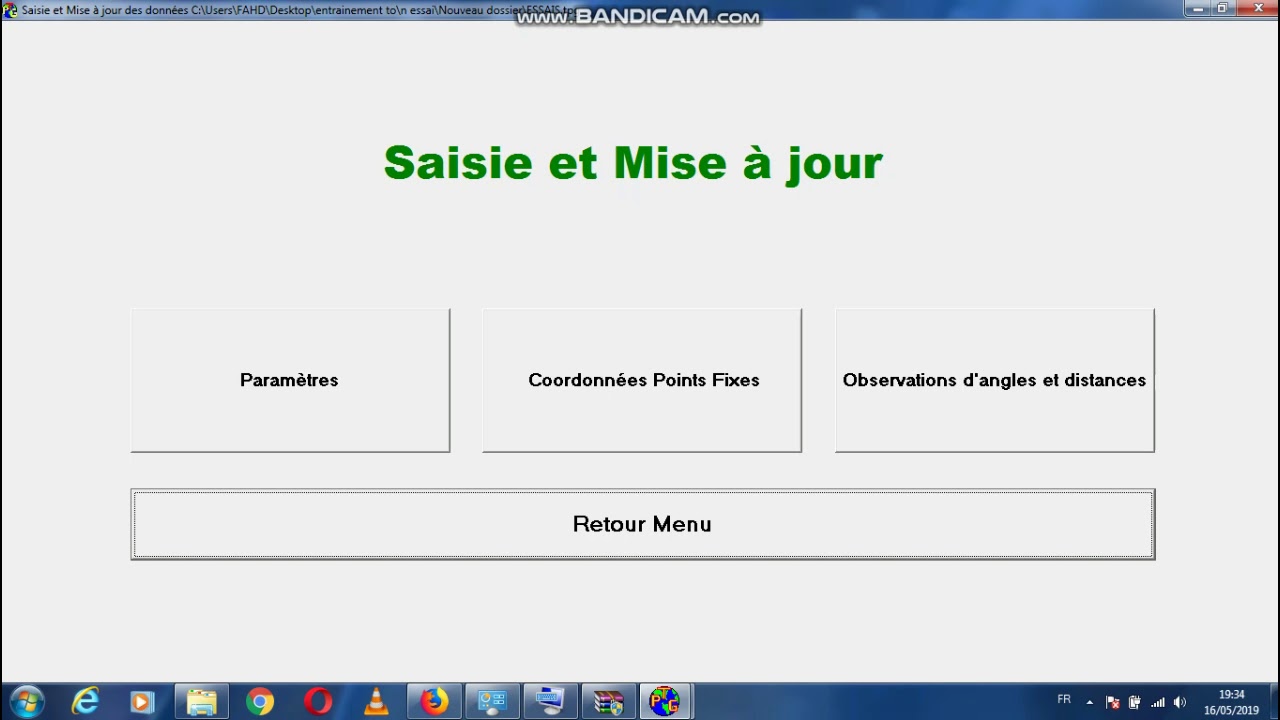Open File Explorer folder icon in taskbar
The width and height of the screenshot is (1280, 720).
point(201,702)
